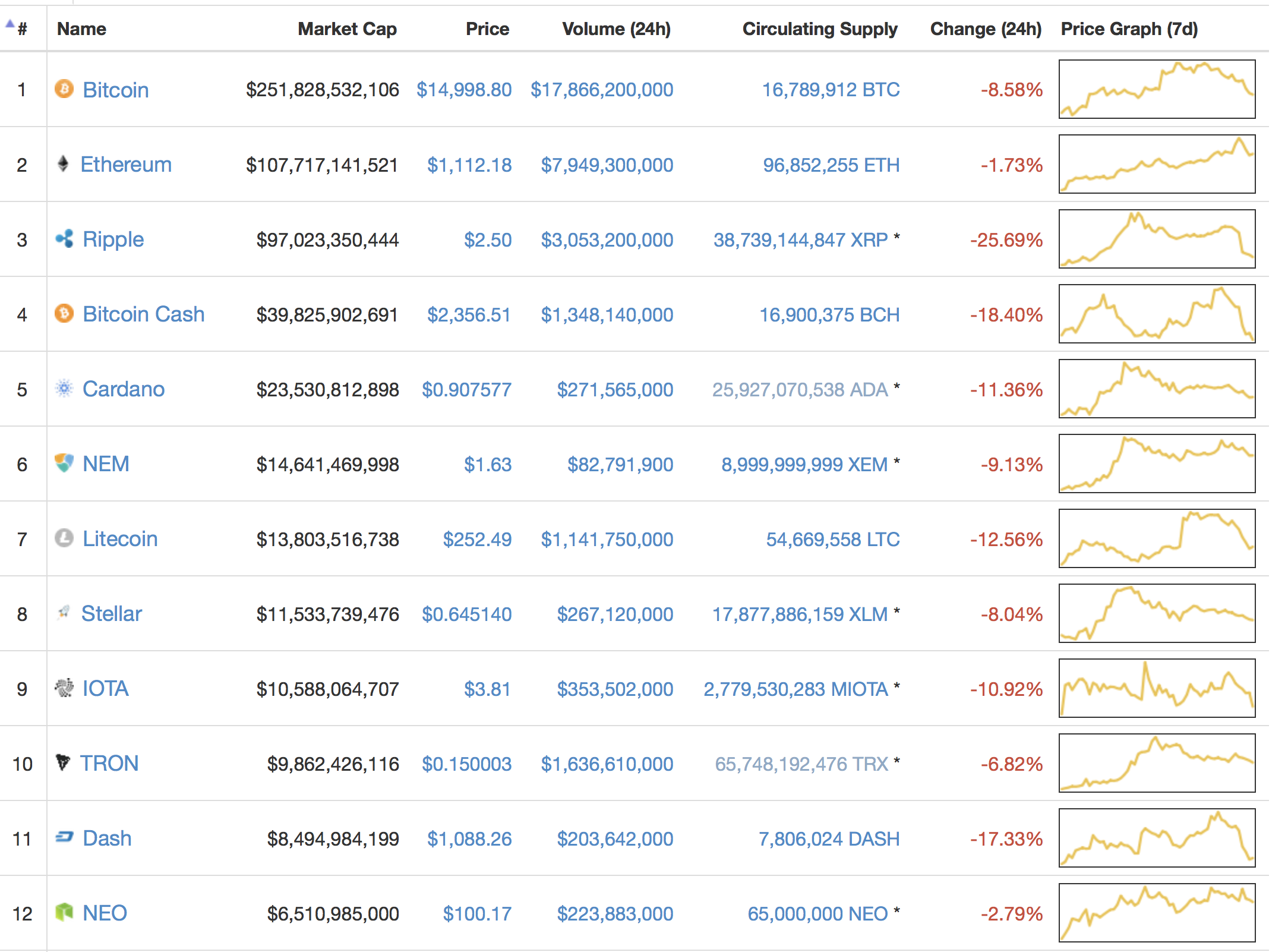The image size is (1288, 952).
Task: Click the Price Graph (7d) column header
Action: tap(1129, 29)
